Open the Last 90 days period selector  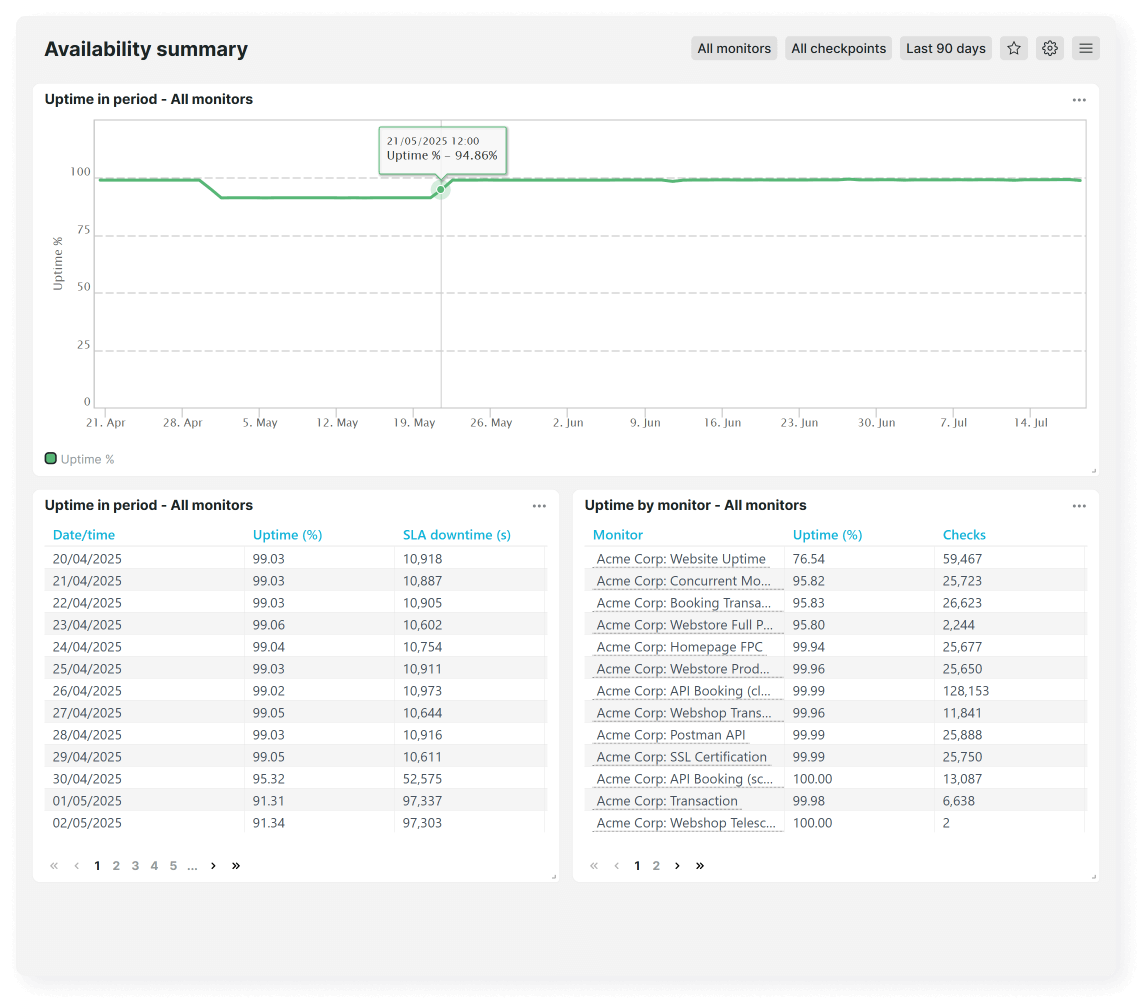[x=945, y=48]
